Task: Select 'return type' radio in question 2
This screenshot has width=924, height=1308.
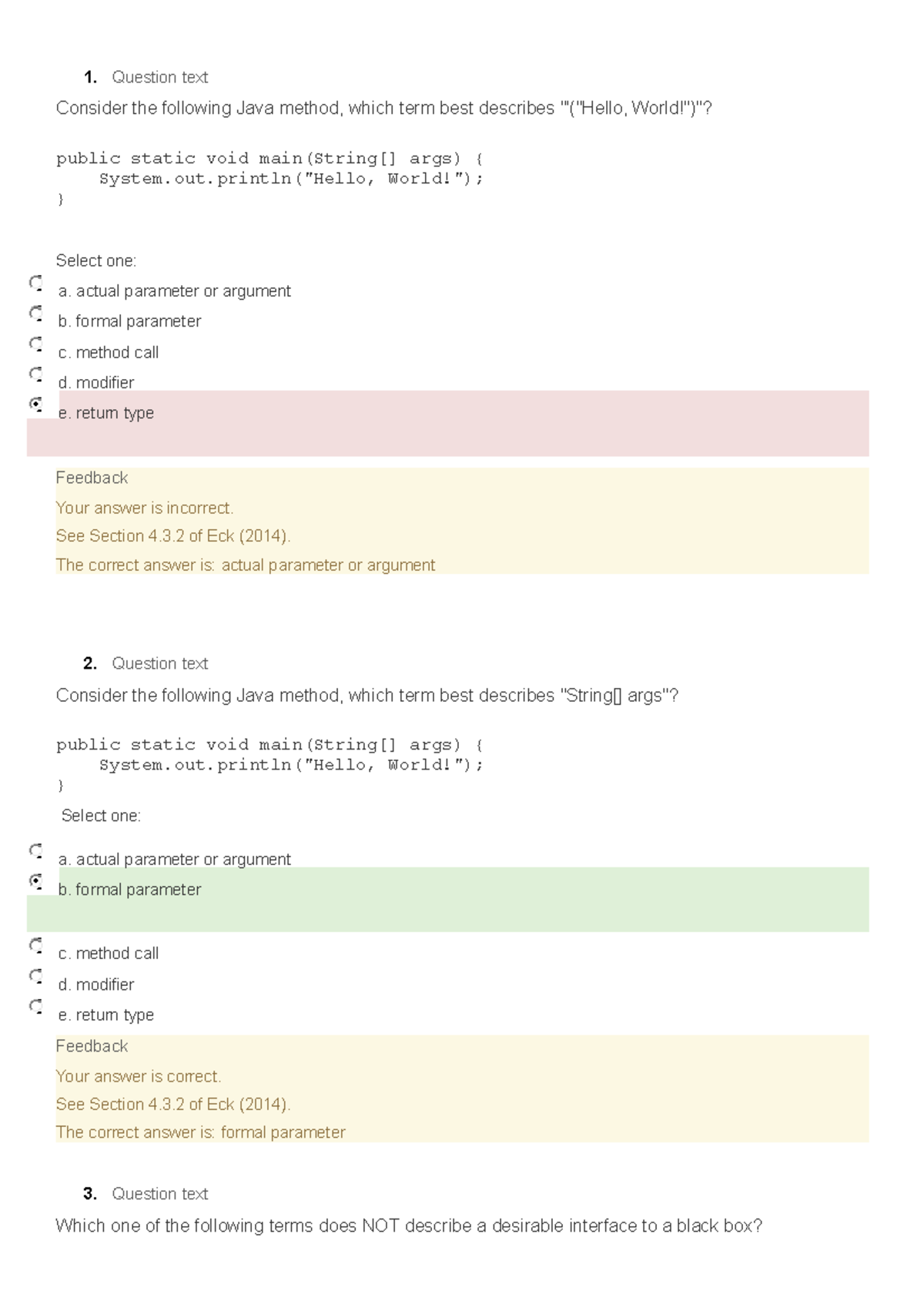Action: pyautogui.click(x=35, y=1007)
